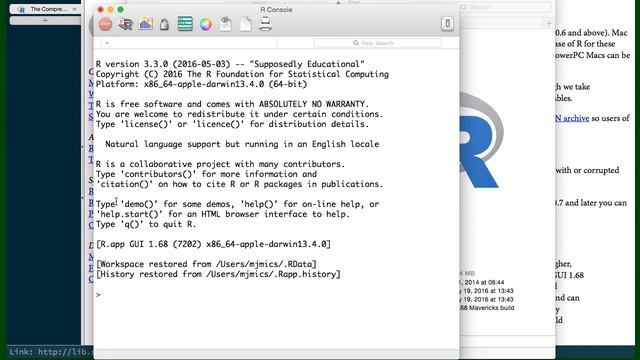This screenshot has height=360, width=640.
Task: Click the 'Workspace restored from' line
Action: pyautogui.click(x=206, y=264)
